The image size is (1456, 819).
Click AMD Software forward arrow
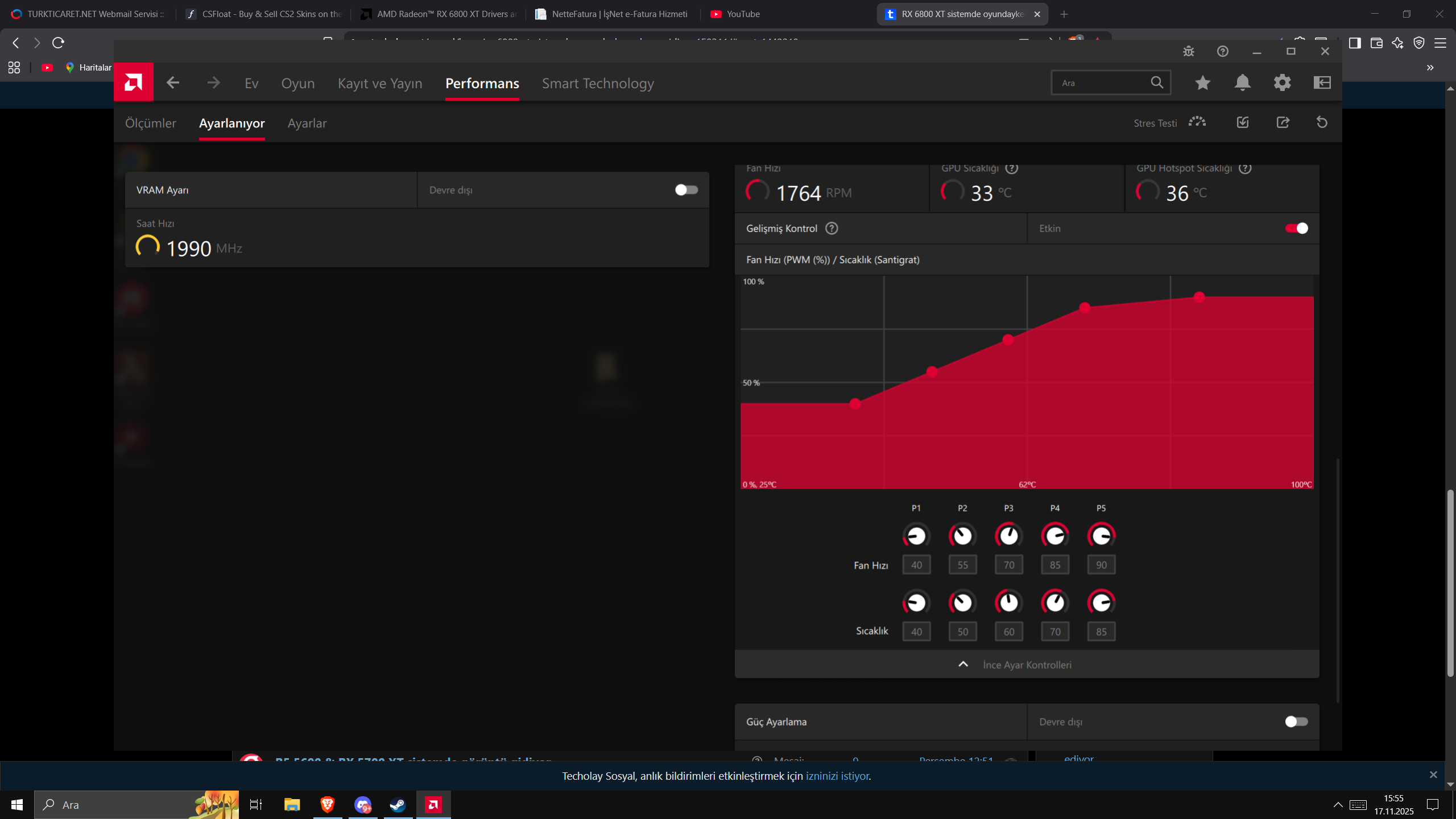point(214,83)
